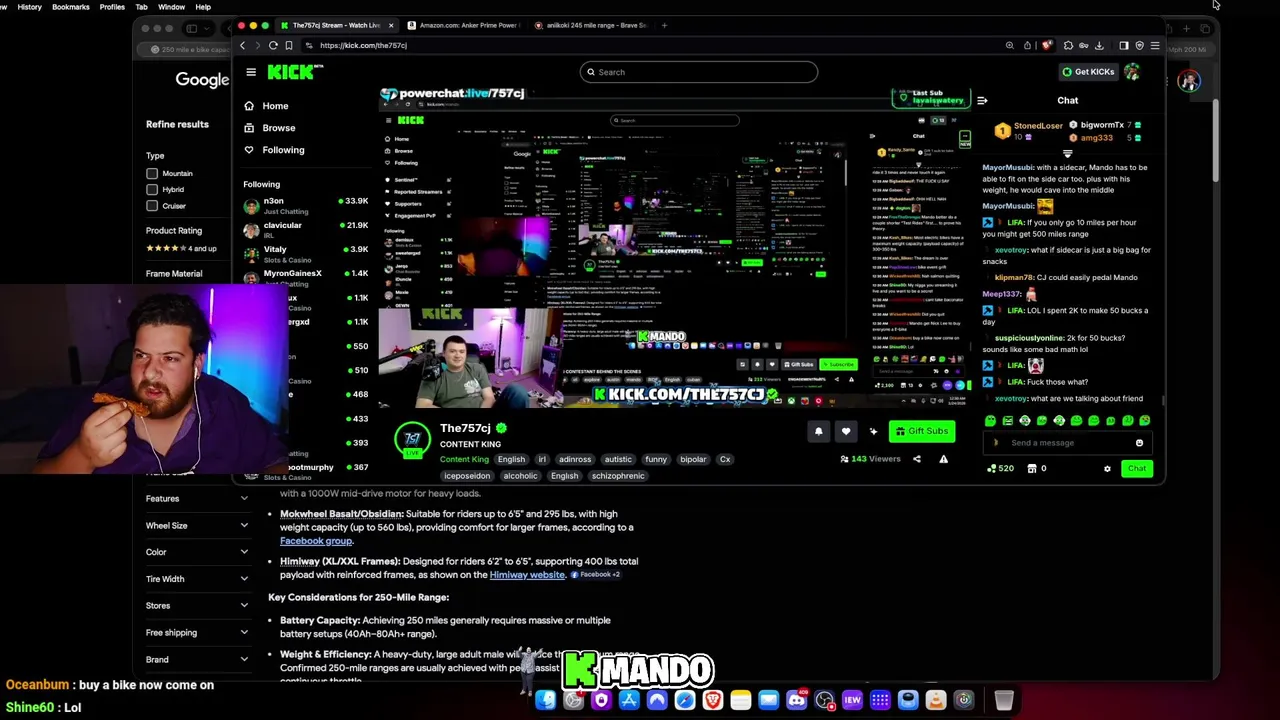Select The757cj Stream browser tab
This screenshot has height=720, width=1280.
pos(336,25)
